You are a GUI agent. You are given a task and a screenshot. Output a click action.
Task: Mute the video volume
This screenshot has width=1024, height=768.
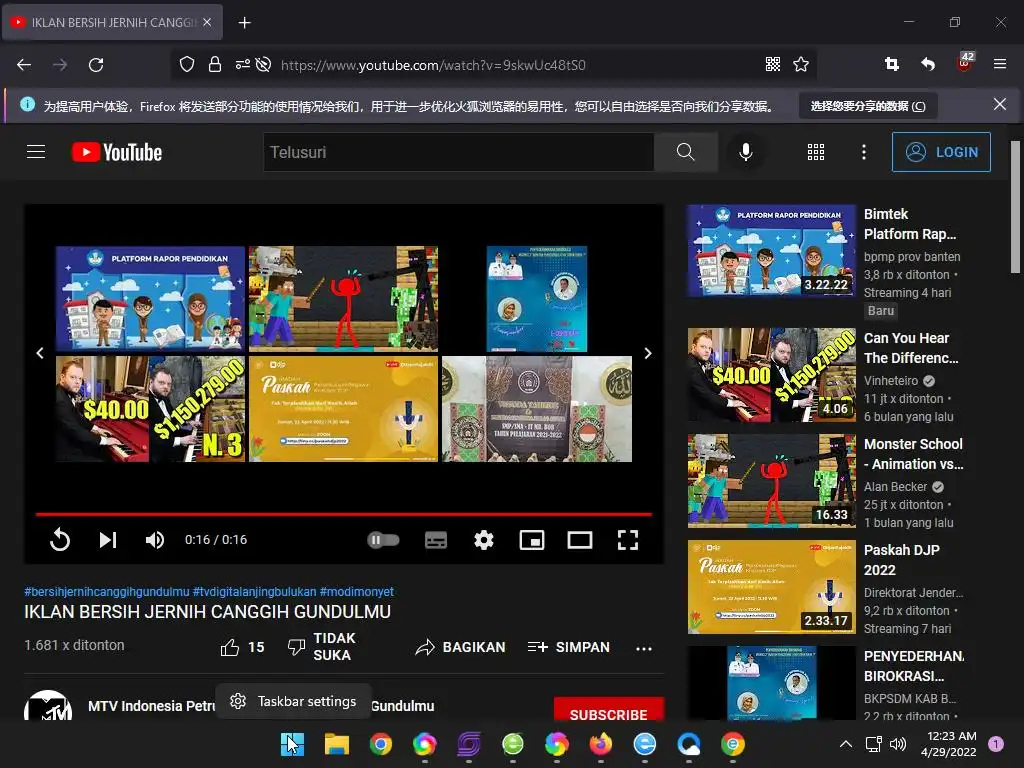155,540
